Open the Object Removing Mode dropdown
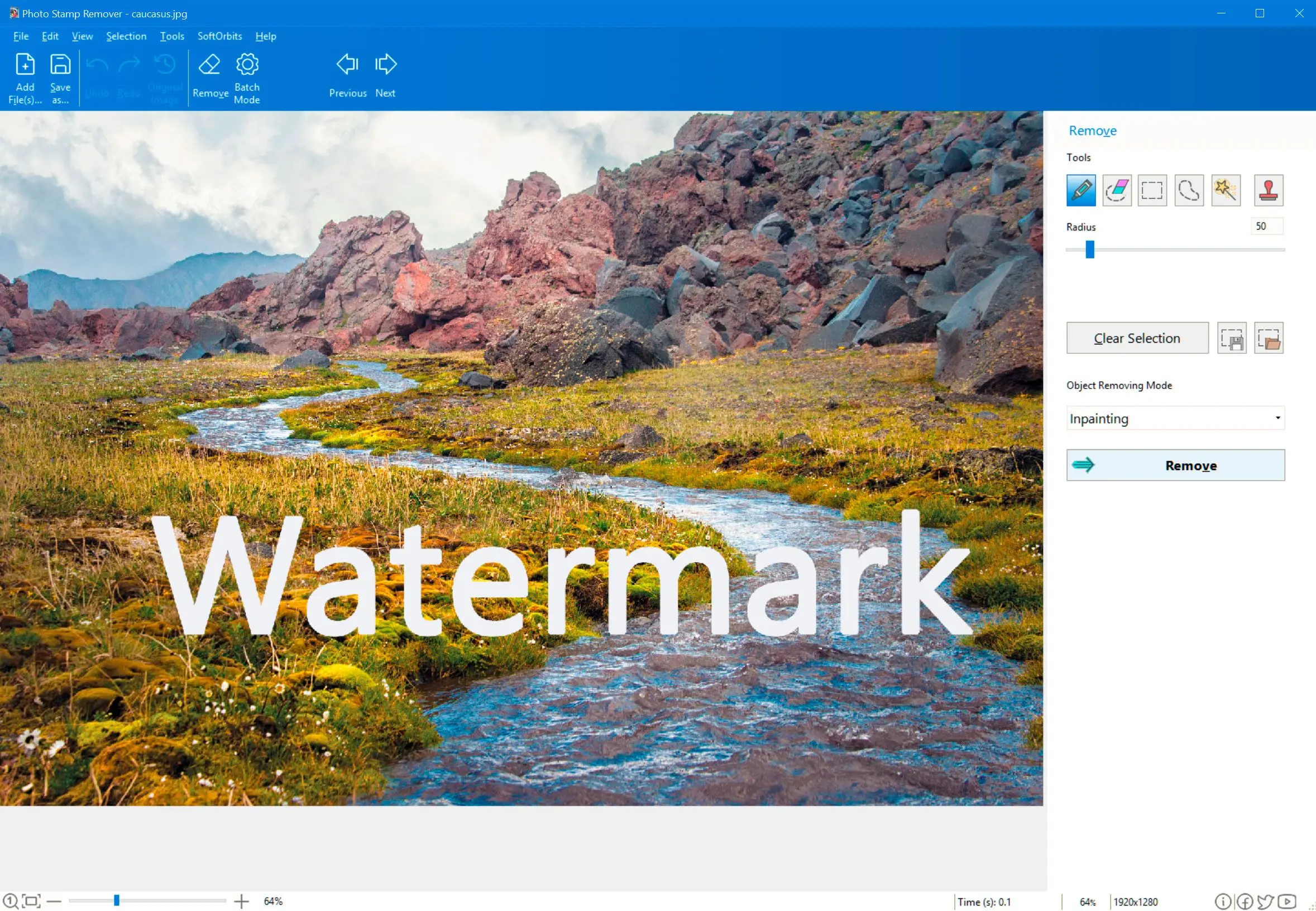Screen dimensions: 1316x911 pos(1175,418)
